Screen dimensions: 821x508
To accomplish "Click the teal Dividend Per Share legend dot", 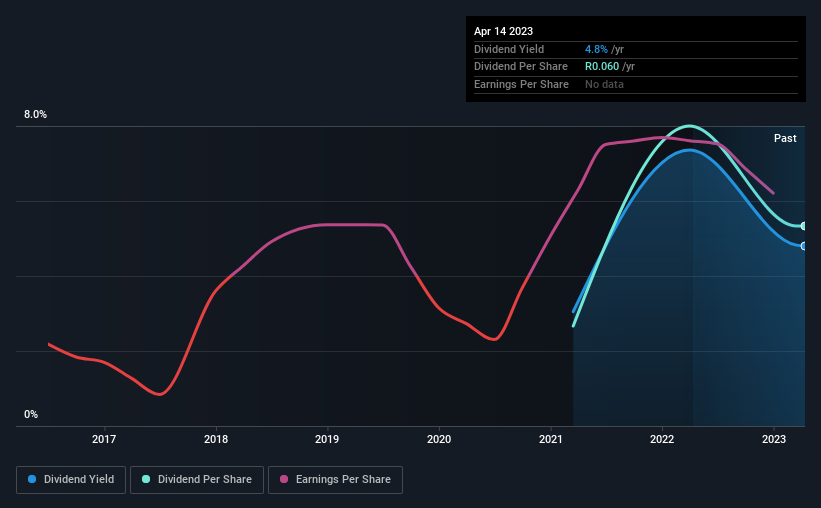I will [146, 479].
